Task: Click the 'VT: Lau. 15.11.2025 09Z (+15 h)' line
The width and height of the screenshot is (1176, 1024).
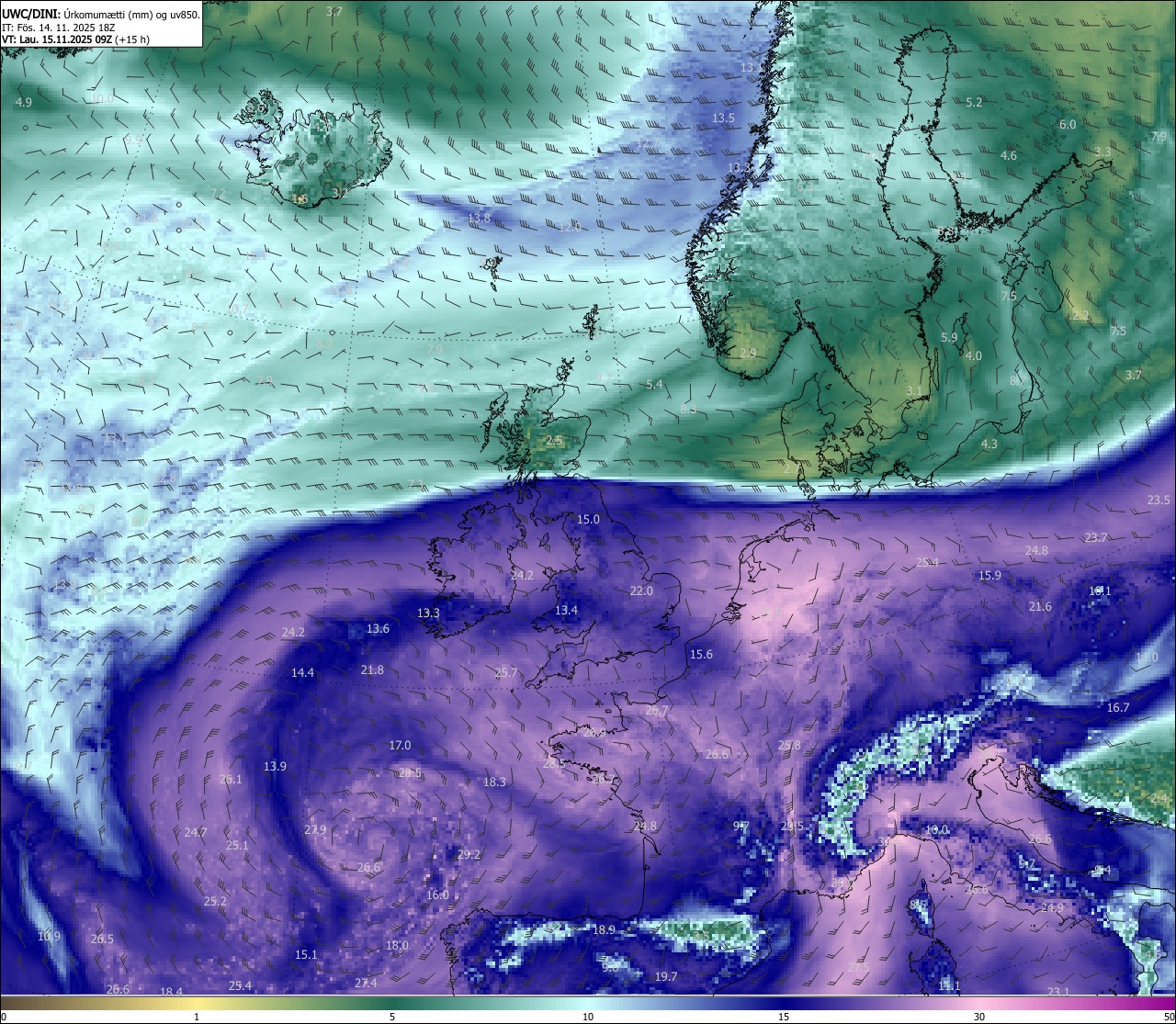Action: pos(75,40)
